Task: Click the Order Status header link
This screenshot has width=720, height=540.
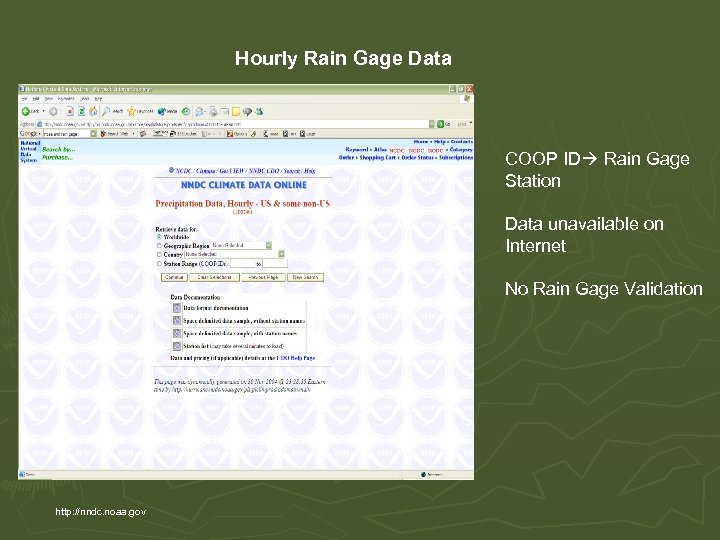Action: coord(417,158)
